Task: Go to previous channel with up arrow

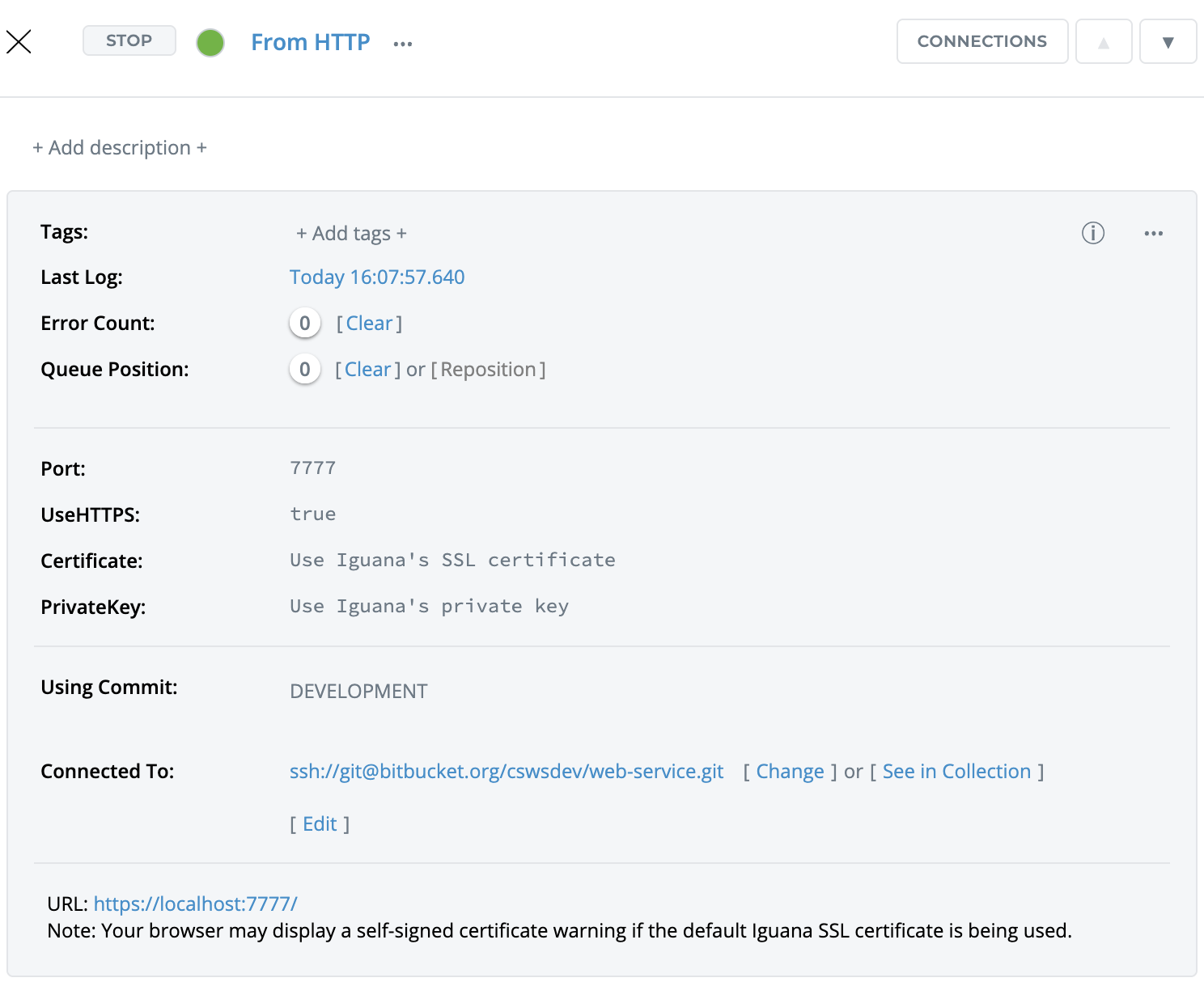Action: tap(1103, 42)
